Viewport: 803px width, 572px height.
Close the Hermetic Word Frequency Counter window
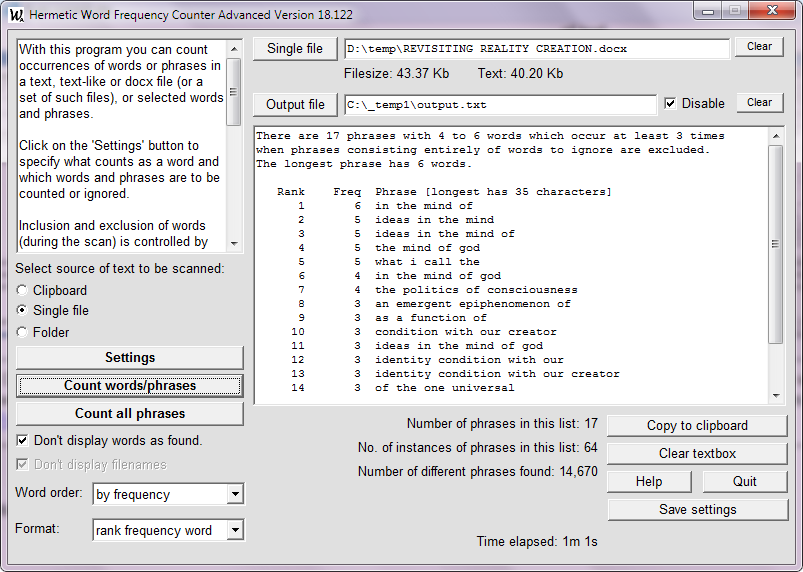point(773,11)
